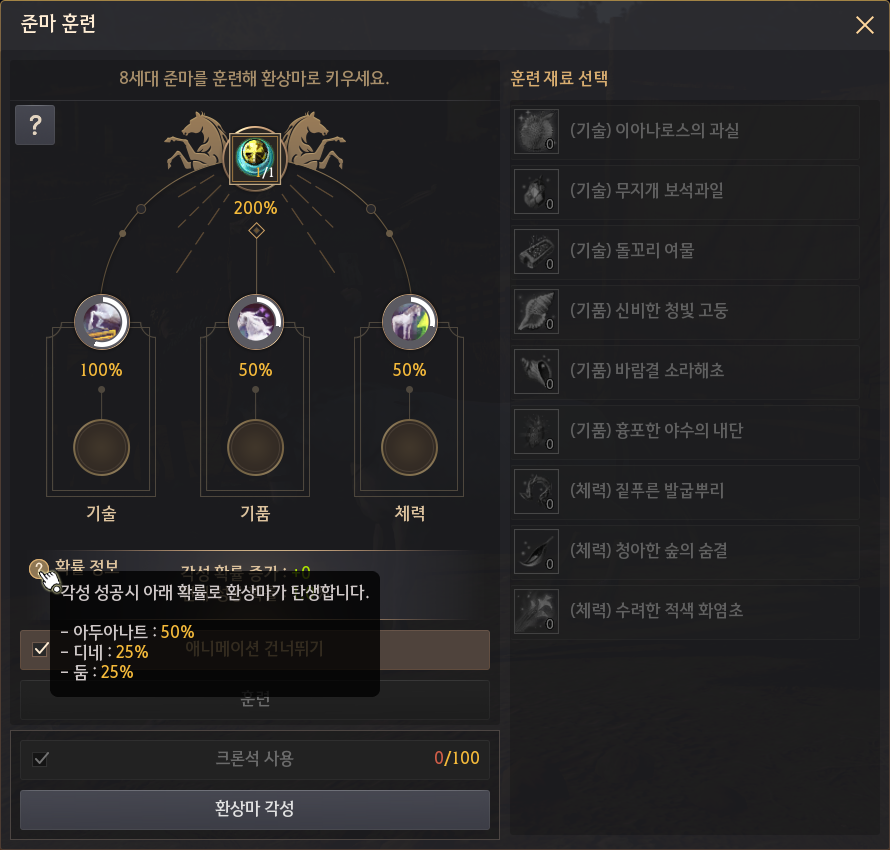The image size is (890, 850).
Task: Click the 환상마 각성 button
Action: (x=255, y=810)
